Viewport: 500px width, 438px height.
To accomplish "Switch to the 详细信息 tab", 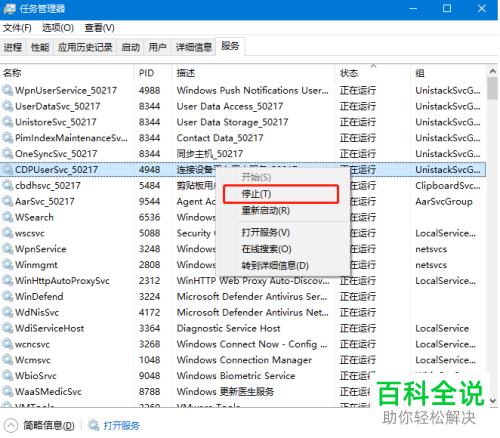I will (x=194, y=47).
